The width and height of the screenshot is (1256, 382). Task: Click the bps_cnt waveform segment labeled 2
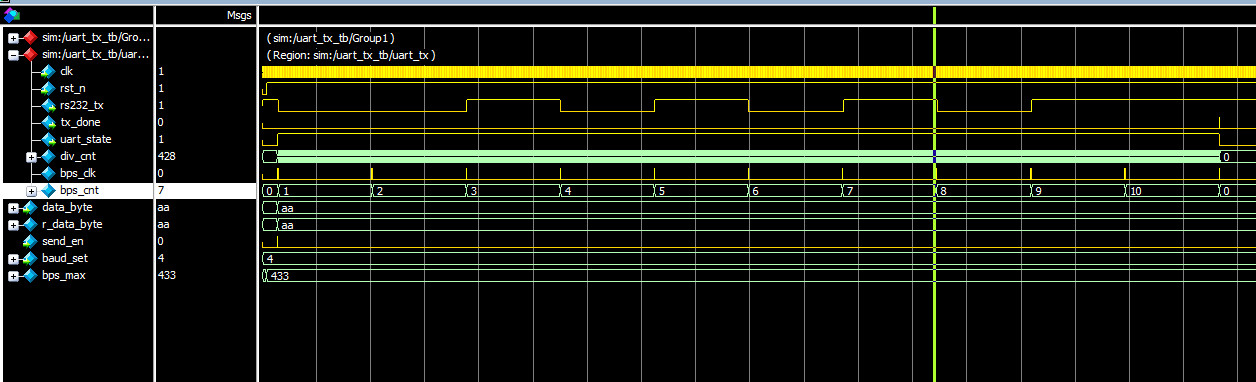(419, 190)
